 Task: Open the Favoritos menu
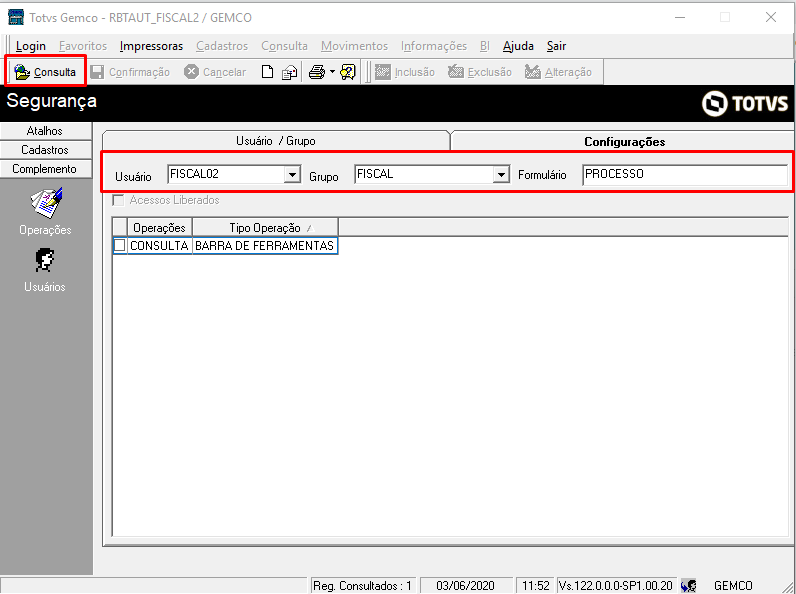[83, 46]
